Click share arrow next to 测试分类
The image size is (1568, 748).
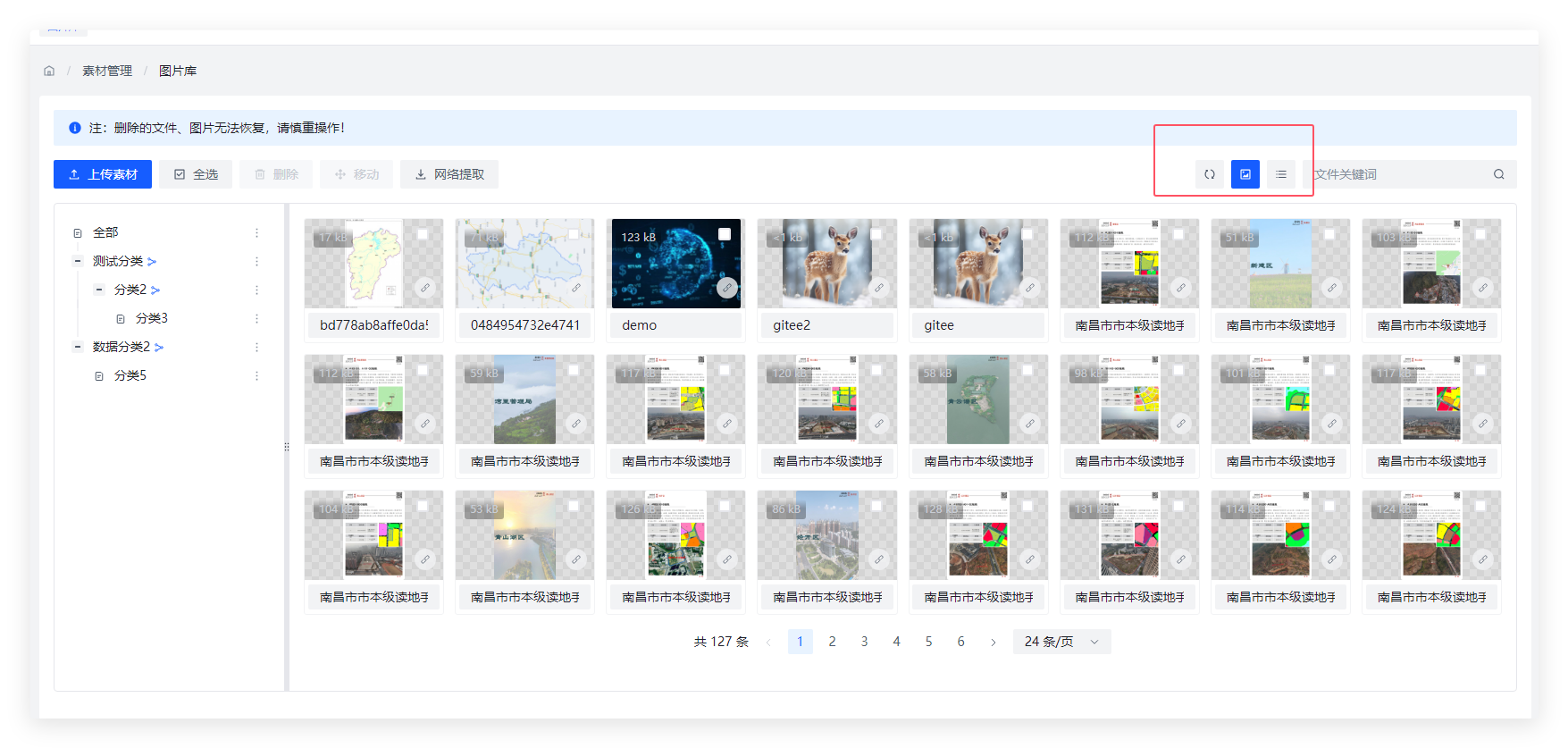coord(152,262)
